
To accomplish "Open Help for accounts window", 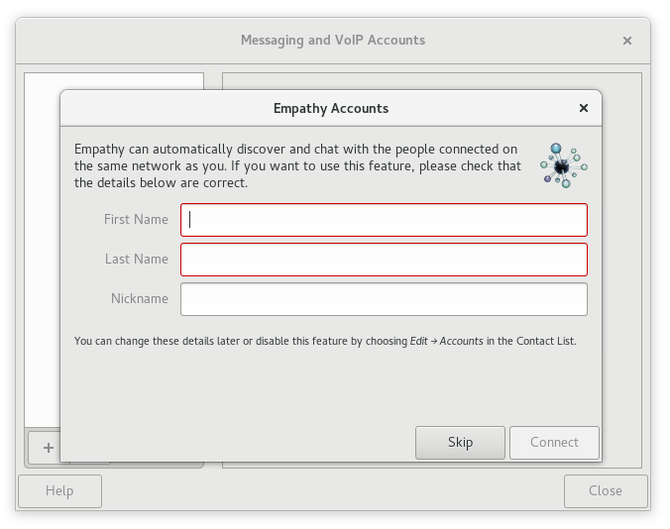I will tap(60, 491).
